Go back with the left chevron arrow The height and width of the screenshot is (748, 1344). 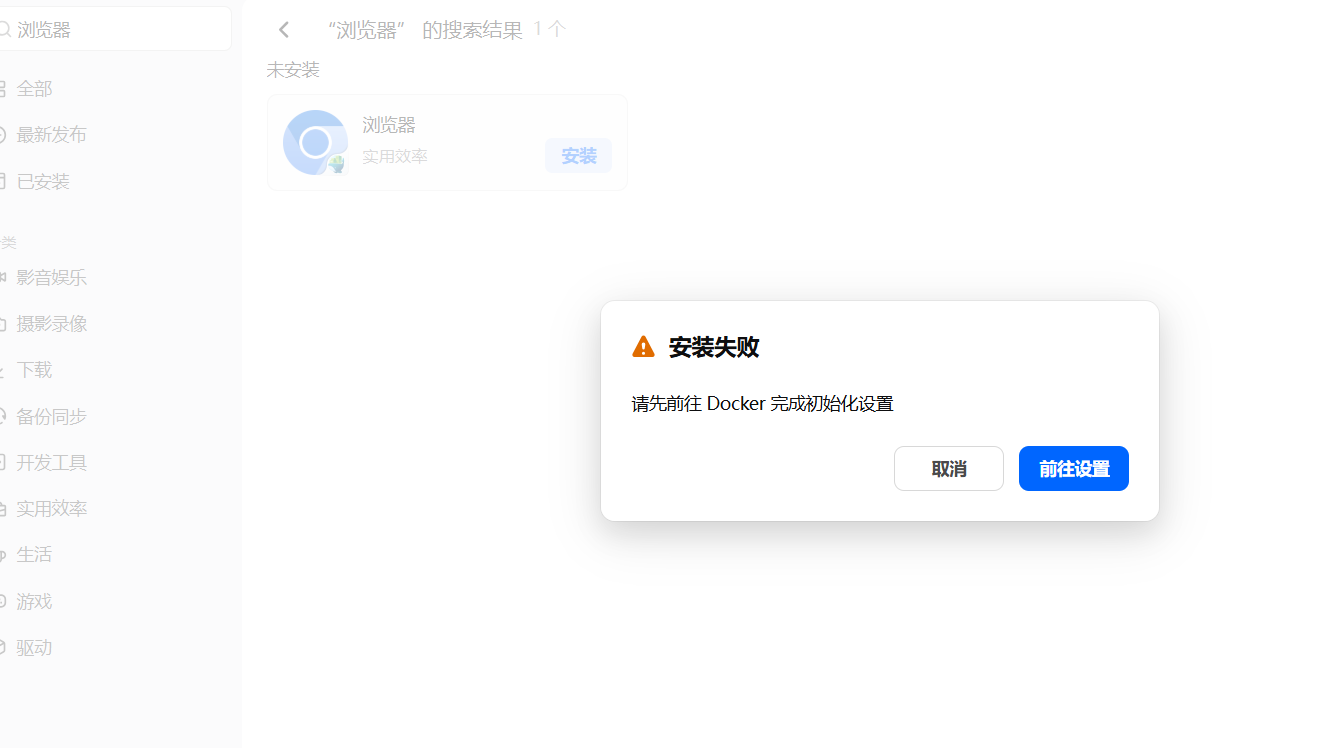pos(284,30)
